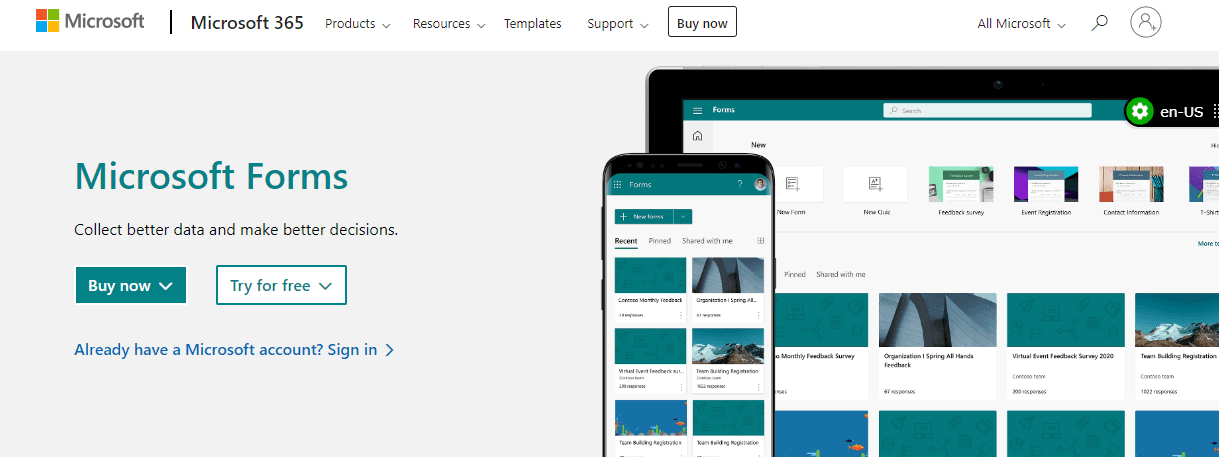1219x457 pixels.
Task: Click the help question mark in phone mockup
Action: pyautogui.click(x=740, y=184)
